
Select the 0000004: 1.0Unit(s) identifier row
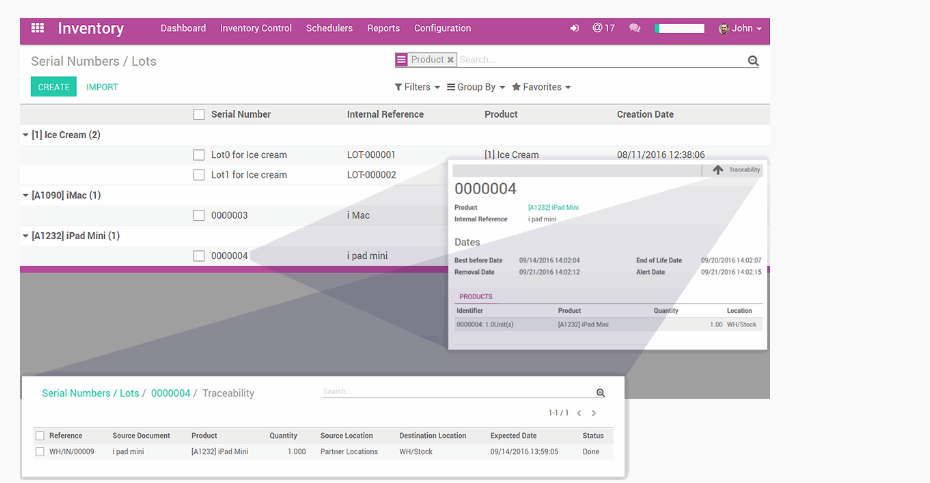tap(609, 325)
